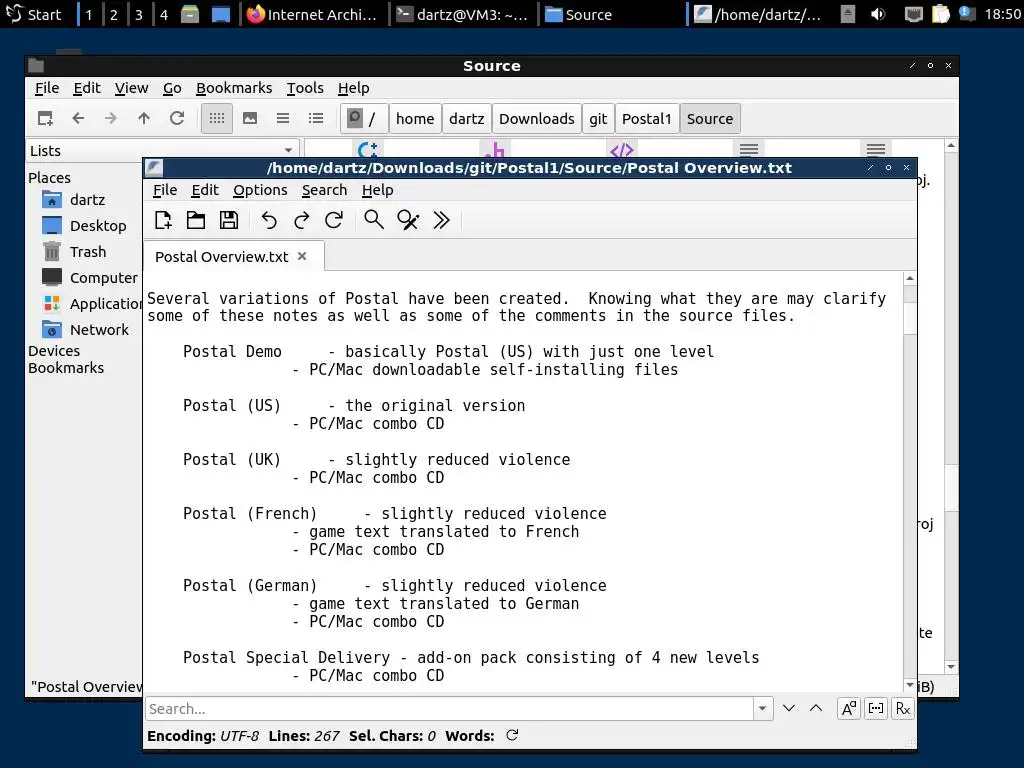Undo the last edit in the editor

268,220
